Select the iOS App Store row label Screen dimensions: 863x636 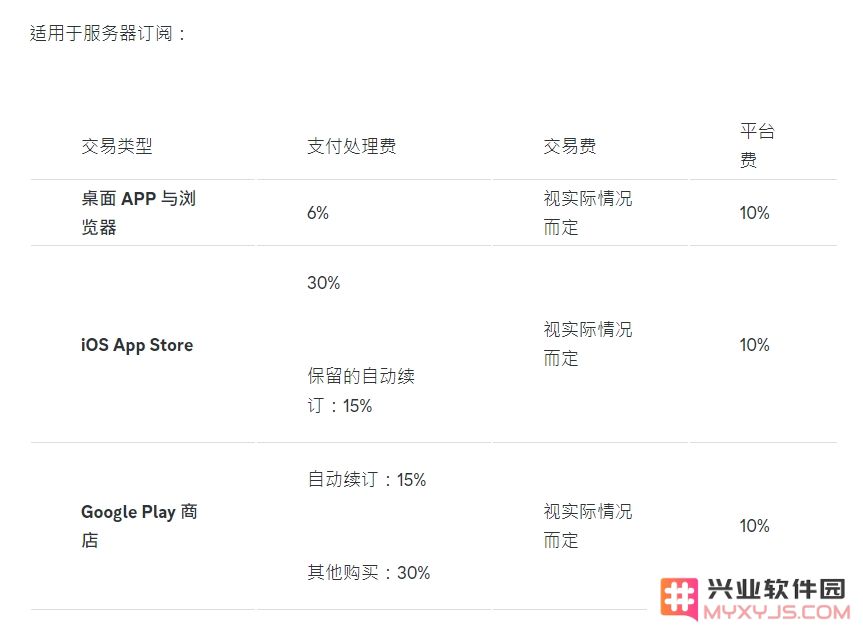pos(137,345)
